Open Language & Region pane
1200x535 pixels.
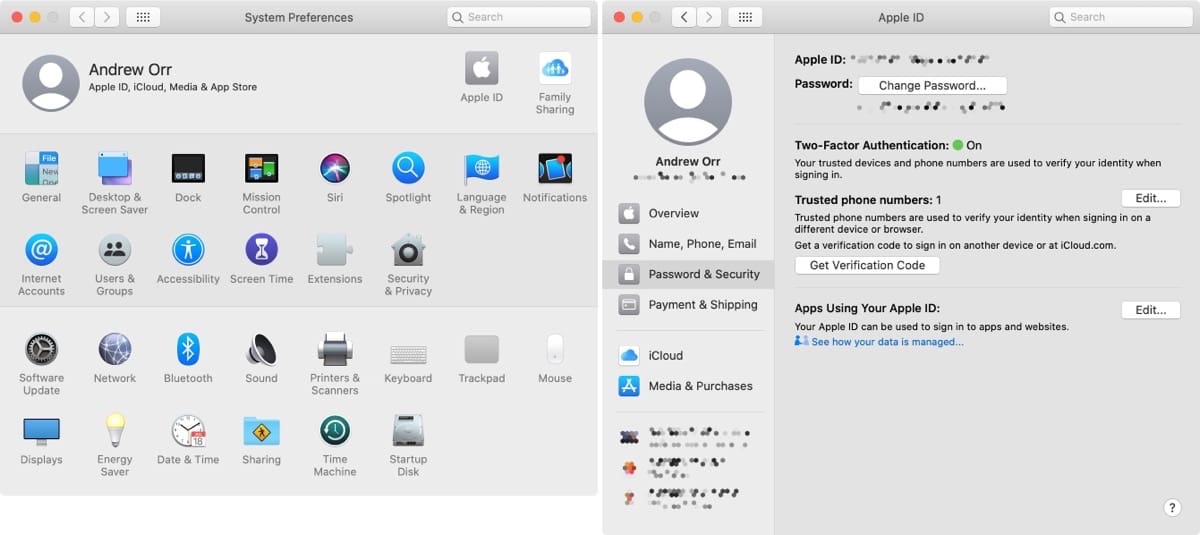pos(481,183)
